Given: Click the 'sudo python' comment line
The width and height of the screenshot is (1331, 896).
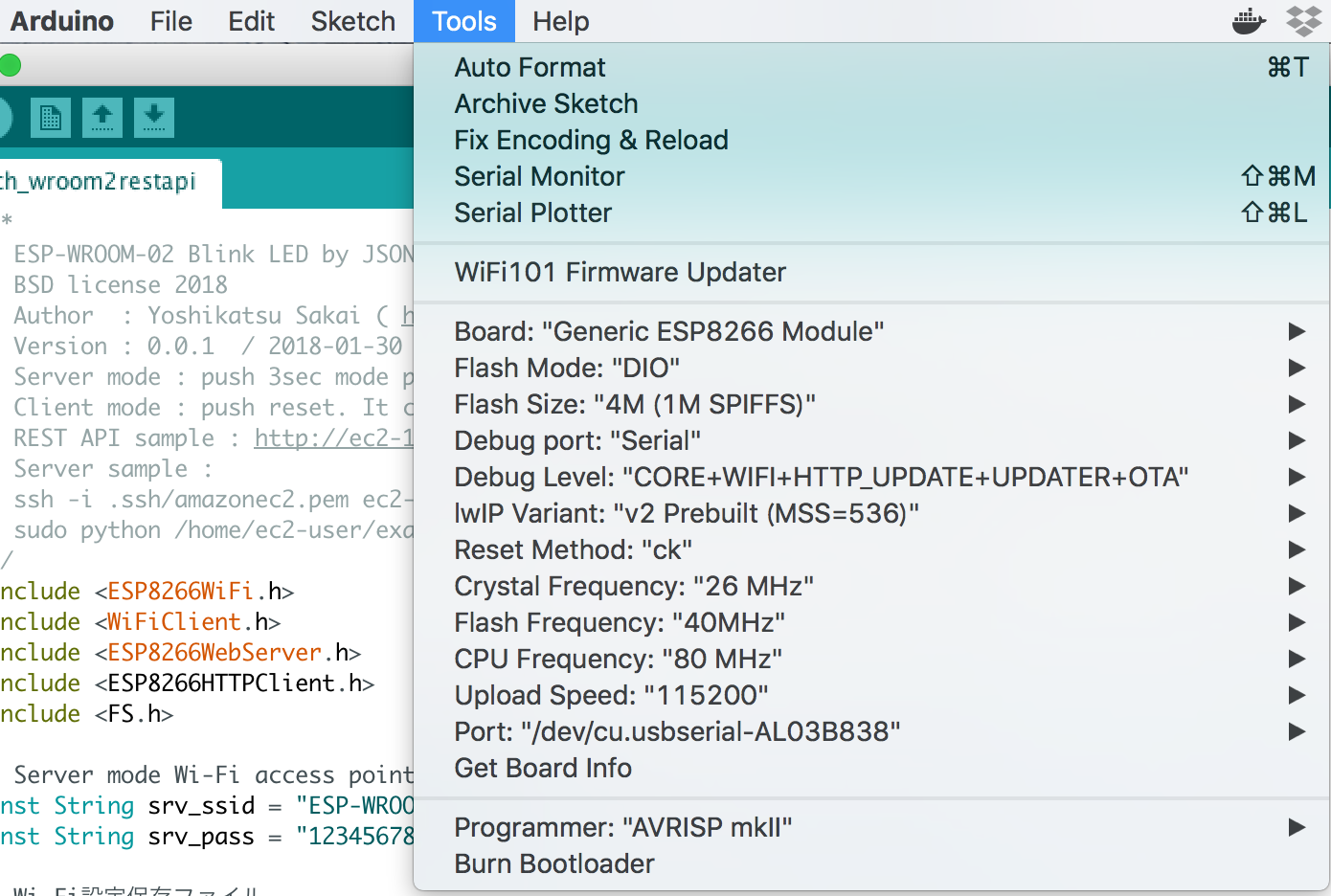Looking at the screenshot, I should pos(214,530).
